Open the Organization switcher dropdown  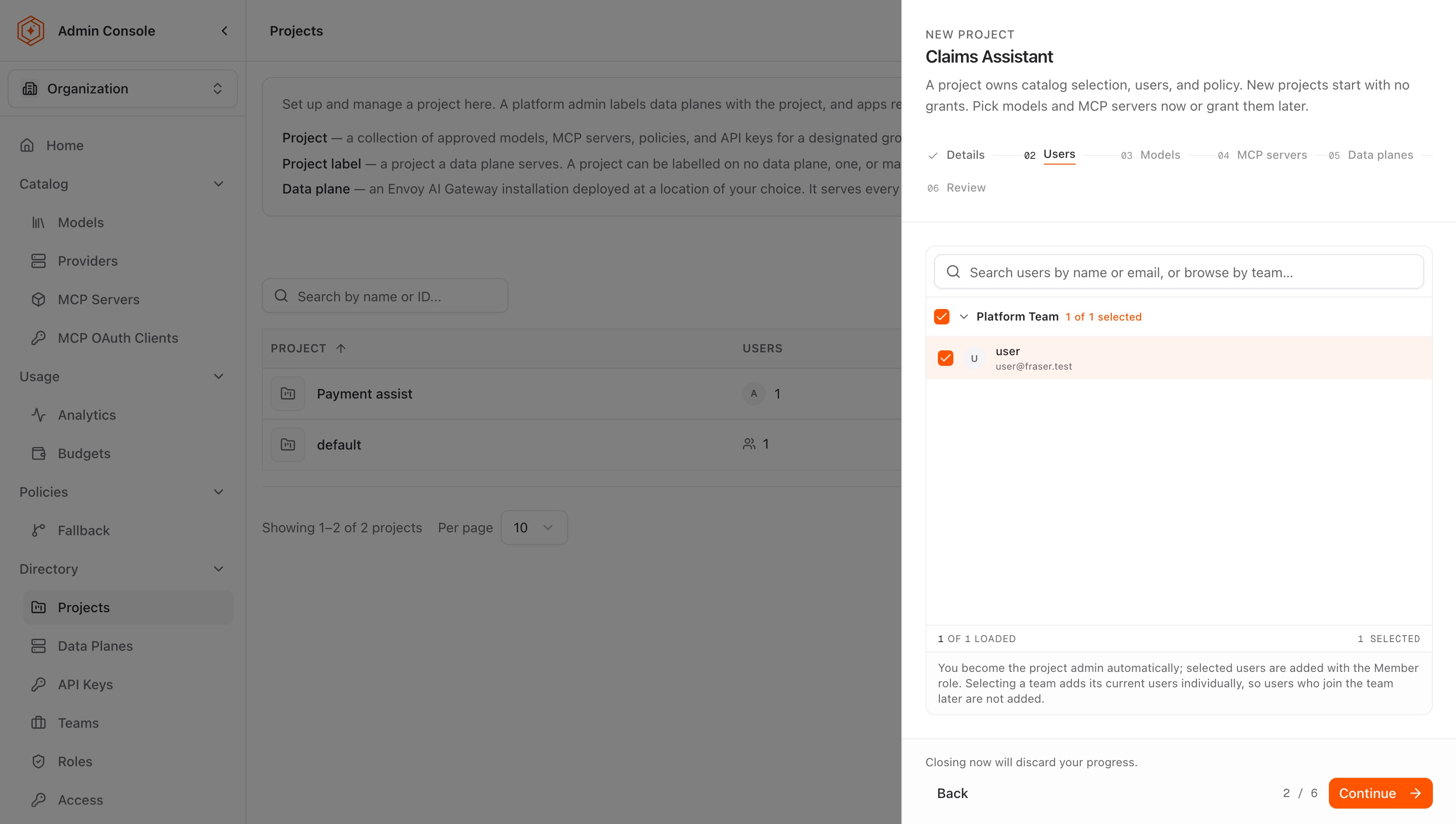tap(123, 88)
